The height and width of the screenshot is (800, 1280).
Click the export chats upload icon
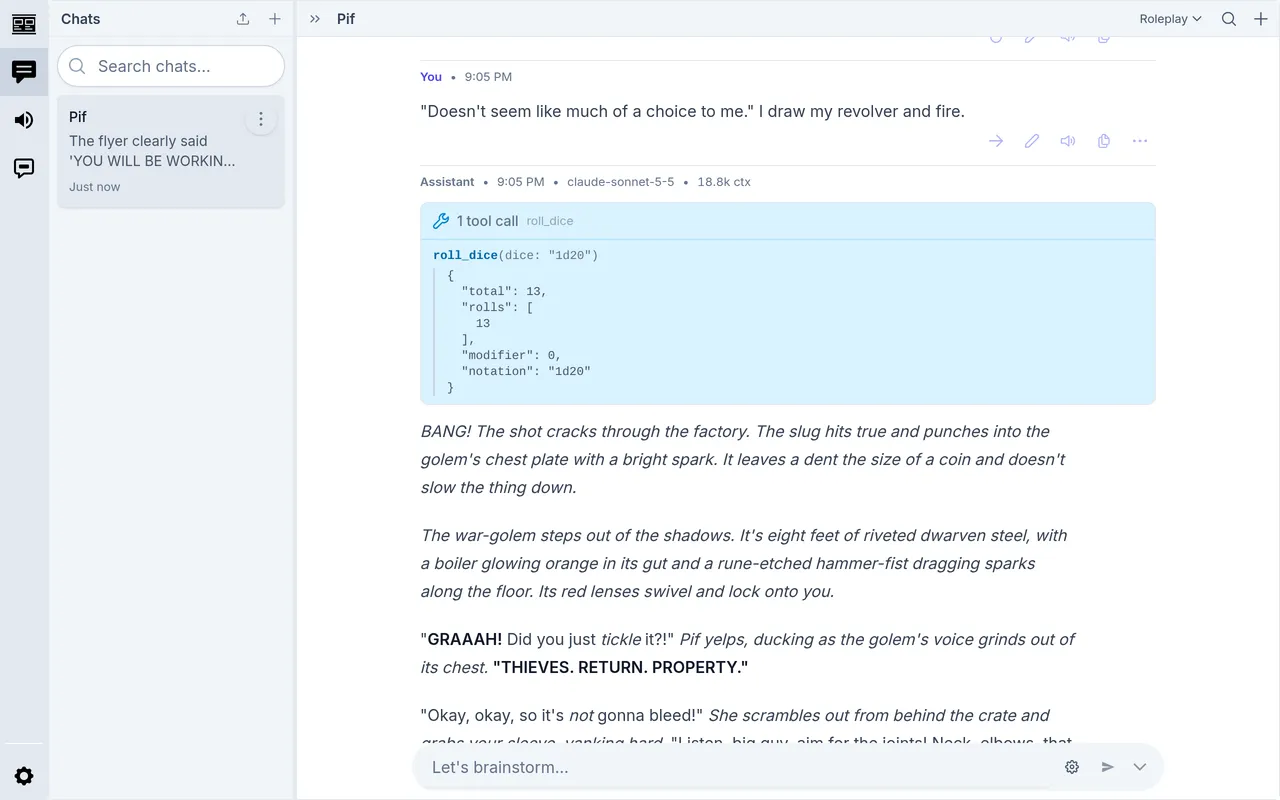tap(243, 19)
